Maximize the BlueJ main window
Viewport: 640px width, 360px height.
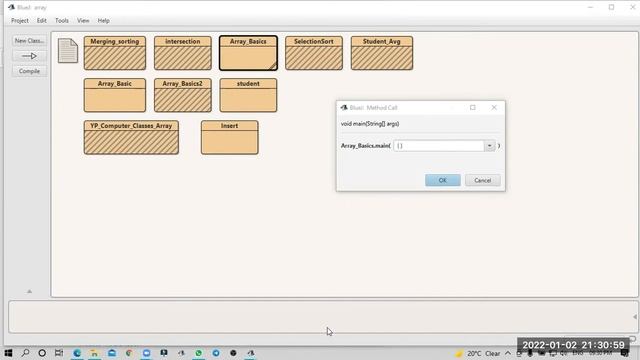(611, 7)
